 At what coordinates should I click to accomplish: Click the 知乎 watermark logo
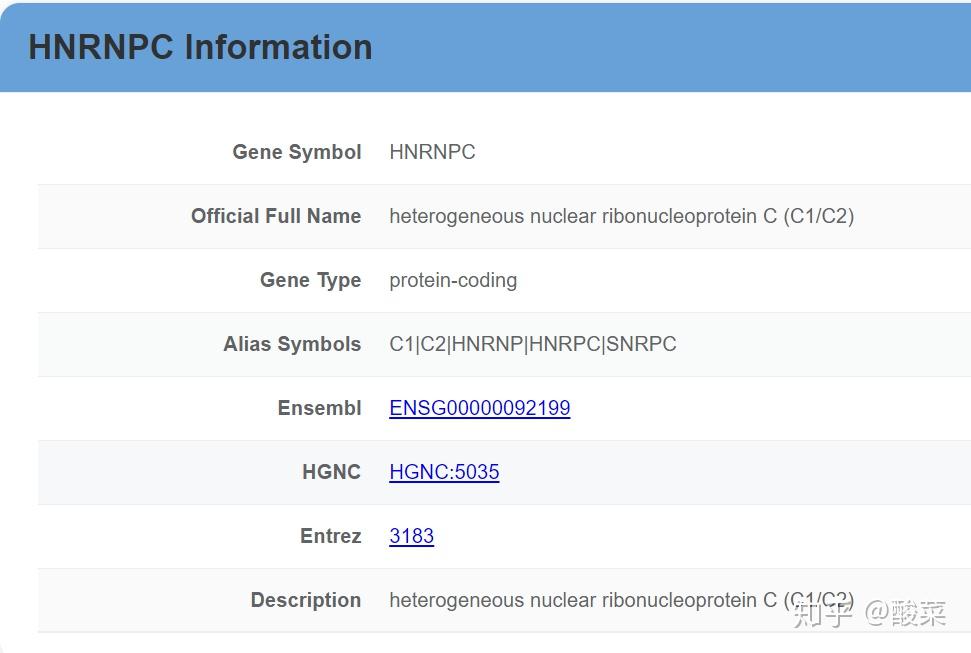822,613
